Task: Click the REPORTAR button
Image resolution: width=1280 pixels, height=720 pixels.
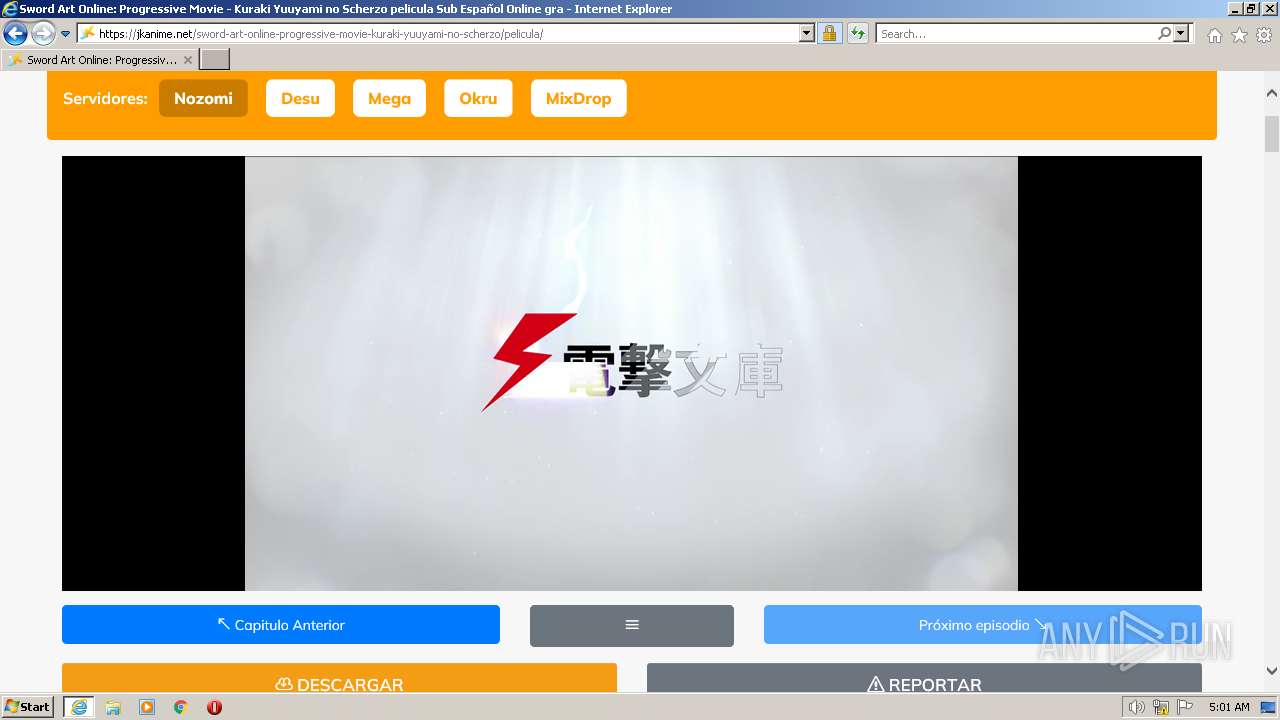Action: [x=924, y=680]
